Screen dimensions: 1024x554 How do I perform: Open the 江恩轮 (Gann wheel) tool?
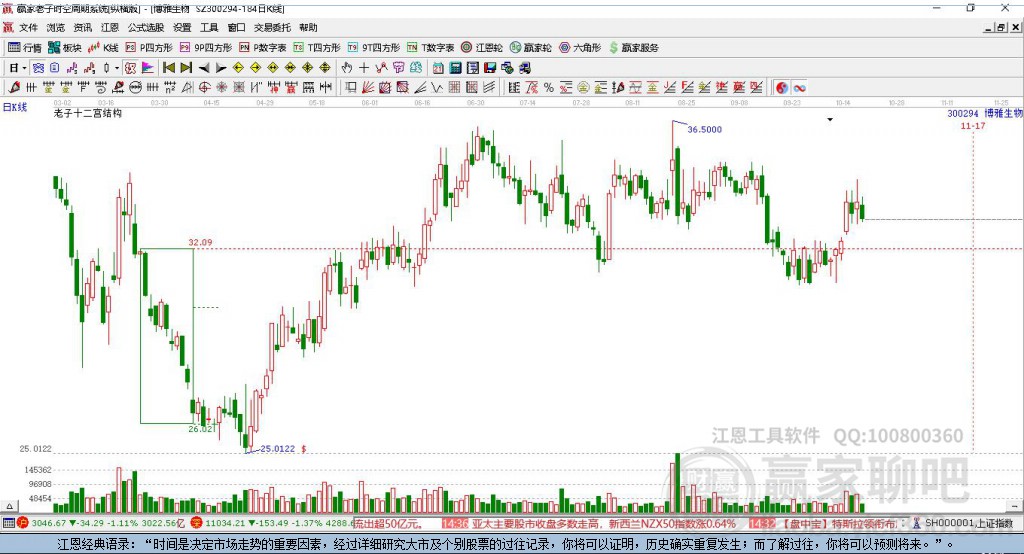482,48
